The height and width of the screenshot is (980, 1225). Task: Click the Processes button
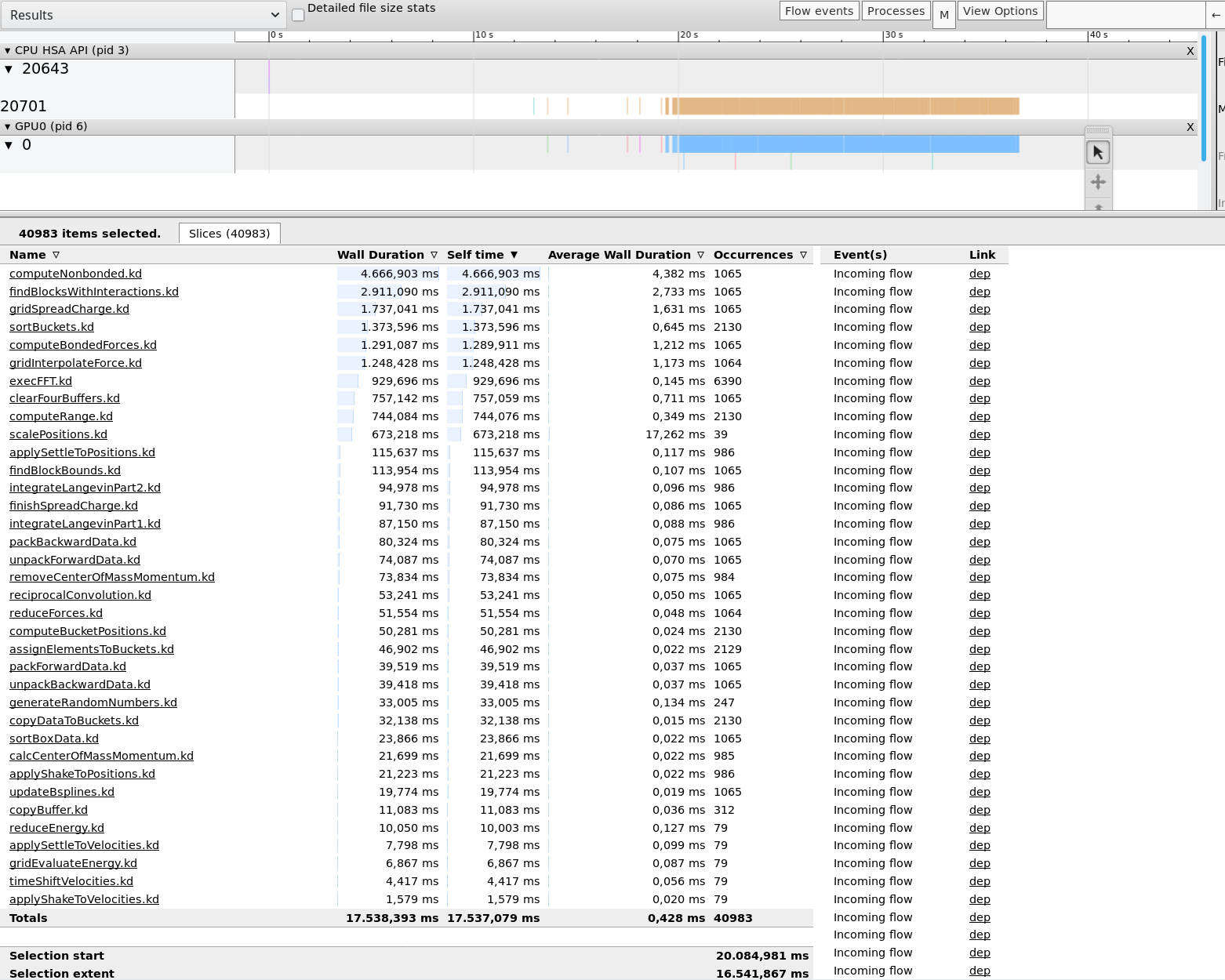click(896, 11)
